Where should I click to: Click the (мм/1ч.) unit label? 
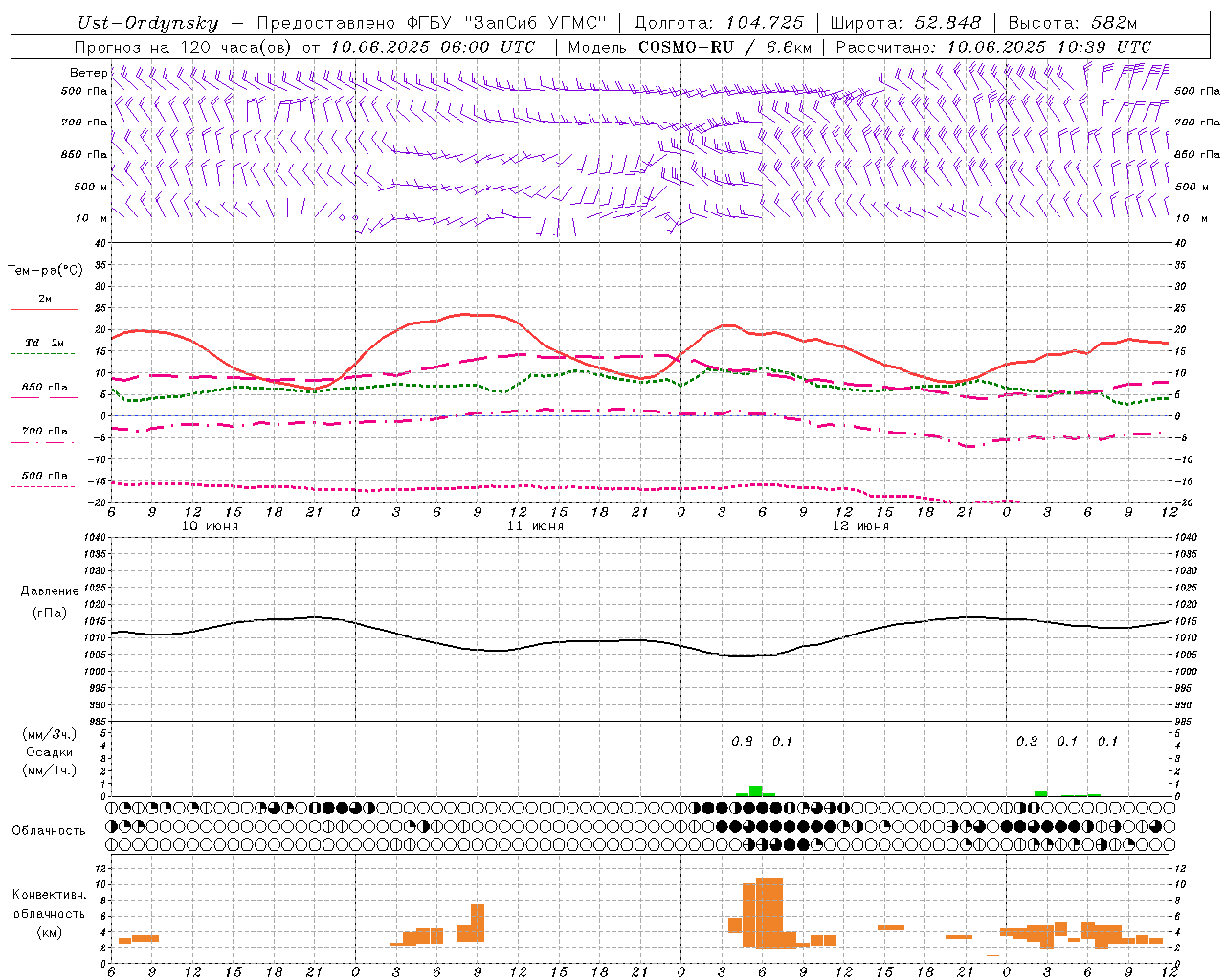pos(50,770)
